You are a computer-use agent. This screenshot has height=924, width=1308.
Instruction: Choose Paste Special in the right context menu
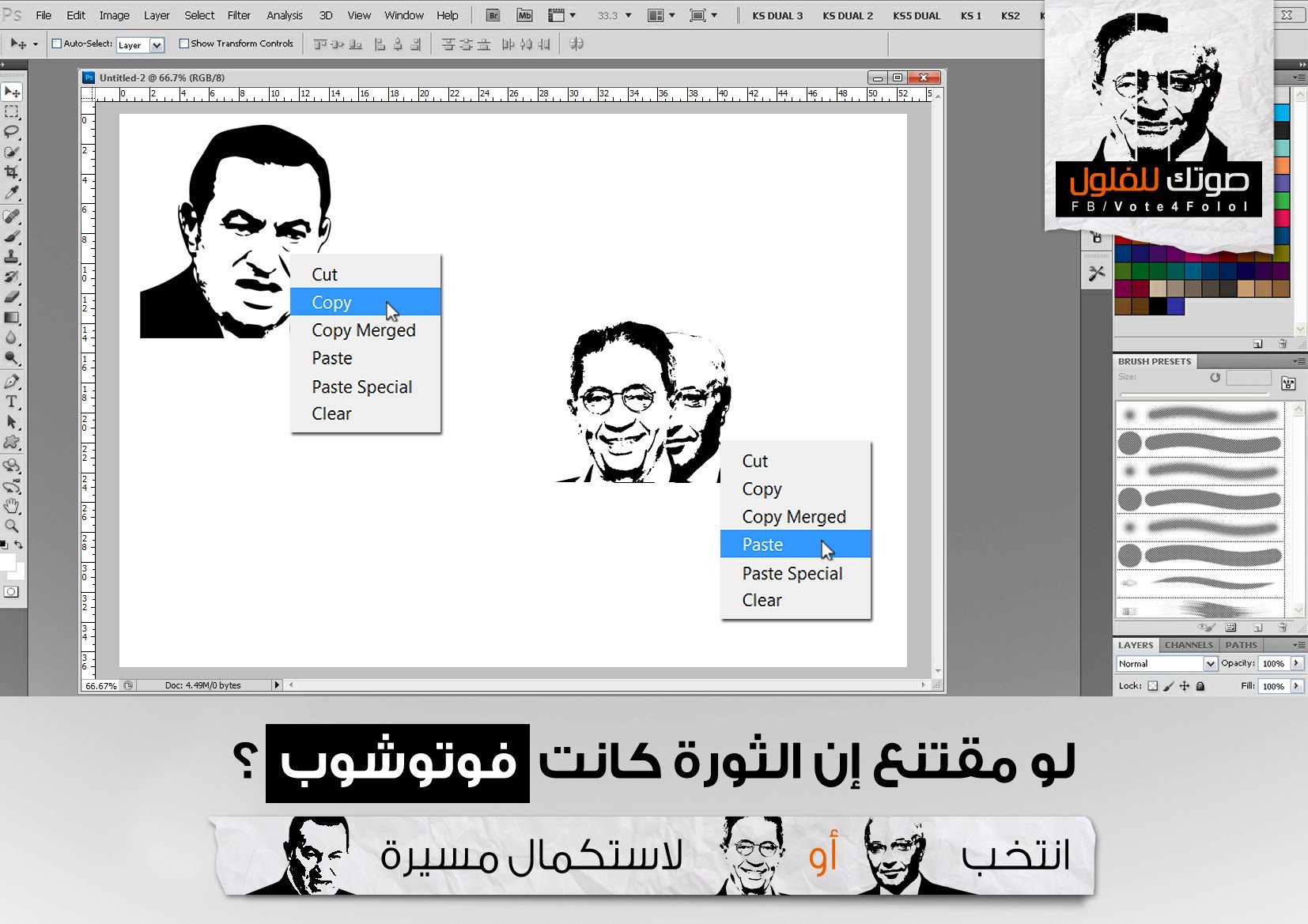coord(796,573)
